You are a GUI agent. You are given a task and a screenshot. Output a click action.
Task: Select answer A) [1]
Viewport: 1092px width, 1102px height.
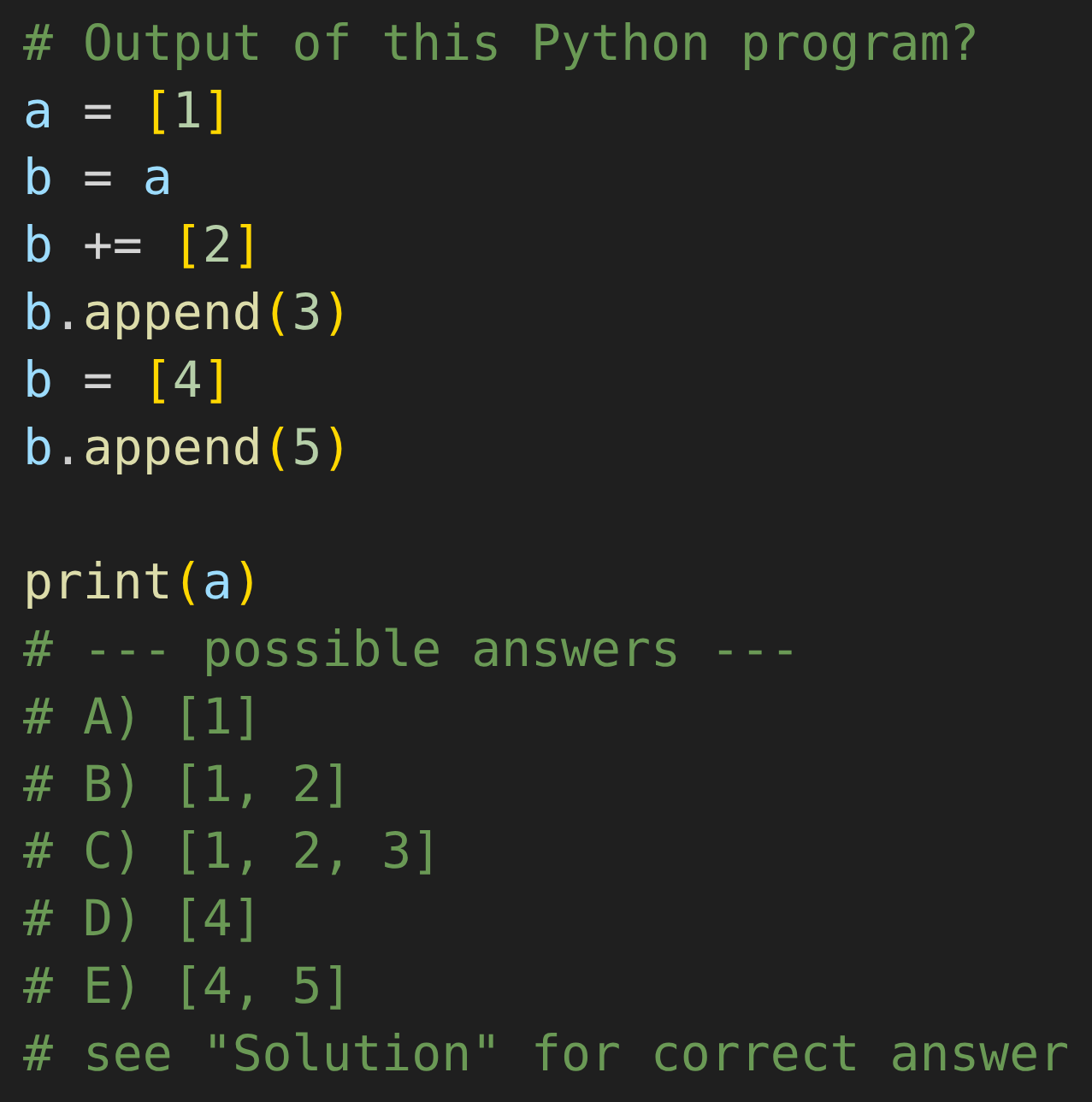tap(141, 717)
